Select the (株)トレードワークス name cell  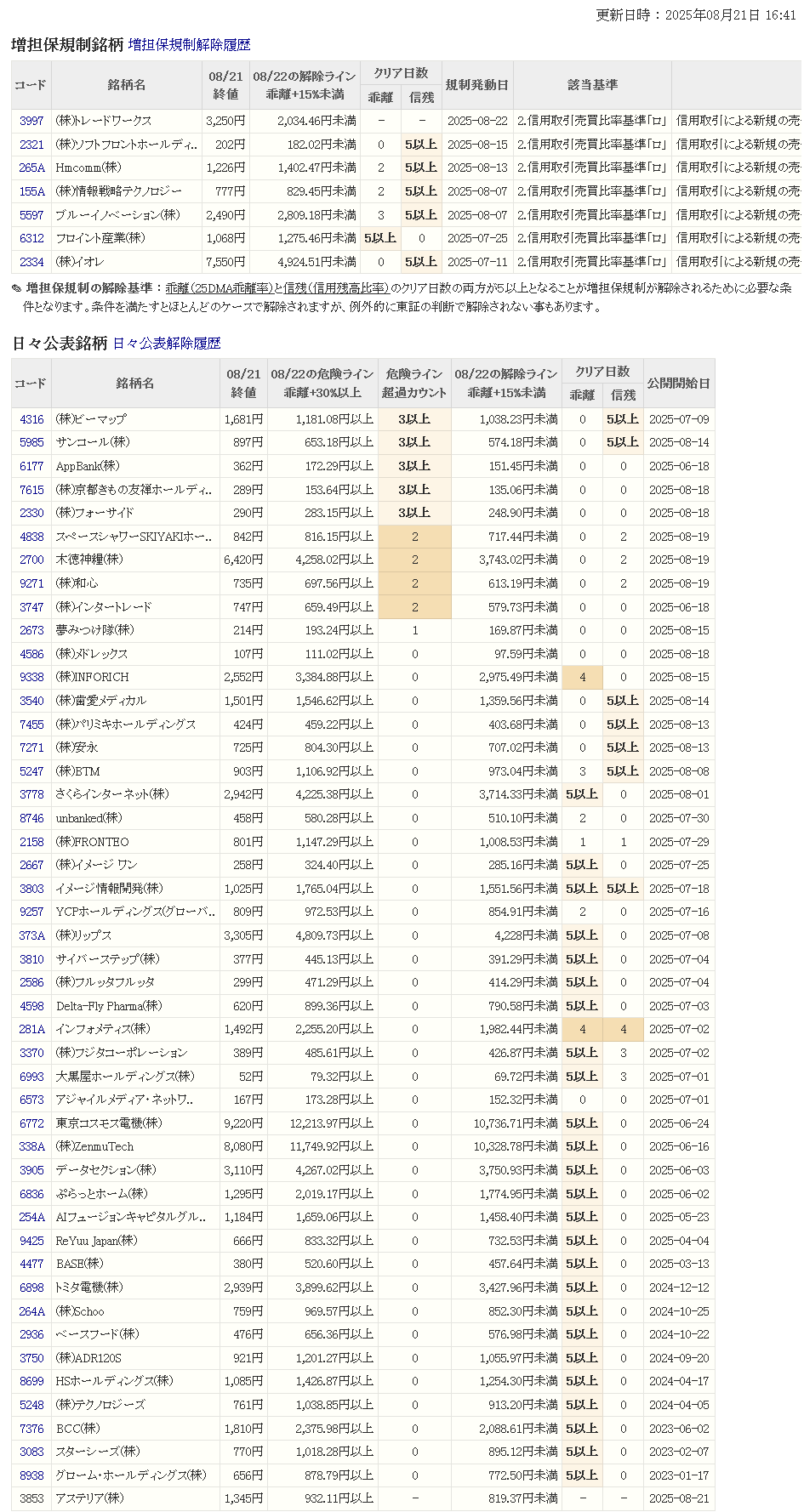[x=126, y=122]
